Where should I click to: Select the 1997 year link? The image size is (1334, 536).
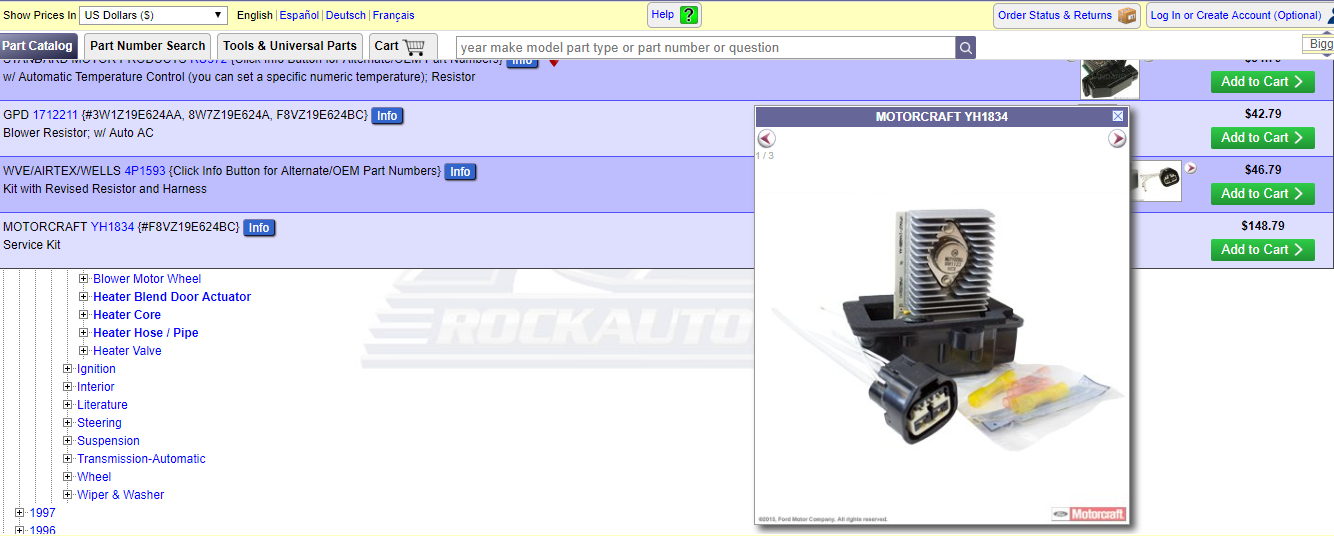pyautogui.click(x=42, y=513)
